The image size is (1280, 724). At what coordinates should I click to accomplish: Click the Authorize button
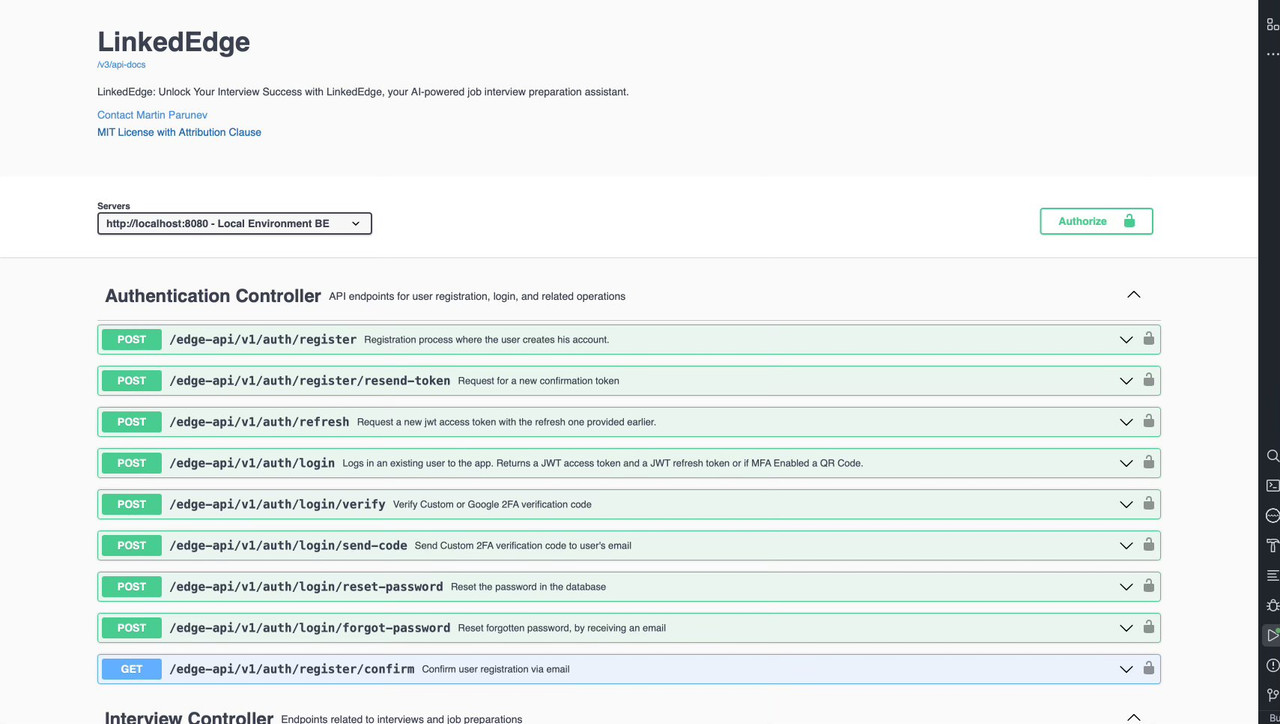tap(1096, 221)
